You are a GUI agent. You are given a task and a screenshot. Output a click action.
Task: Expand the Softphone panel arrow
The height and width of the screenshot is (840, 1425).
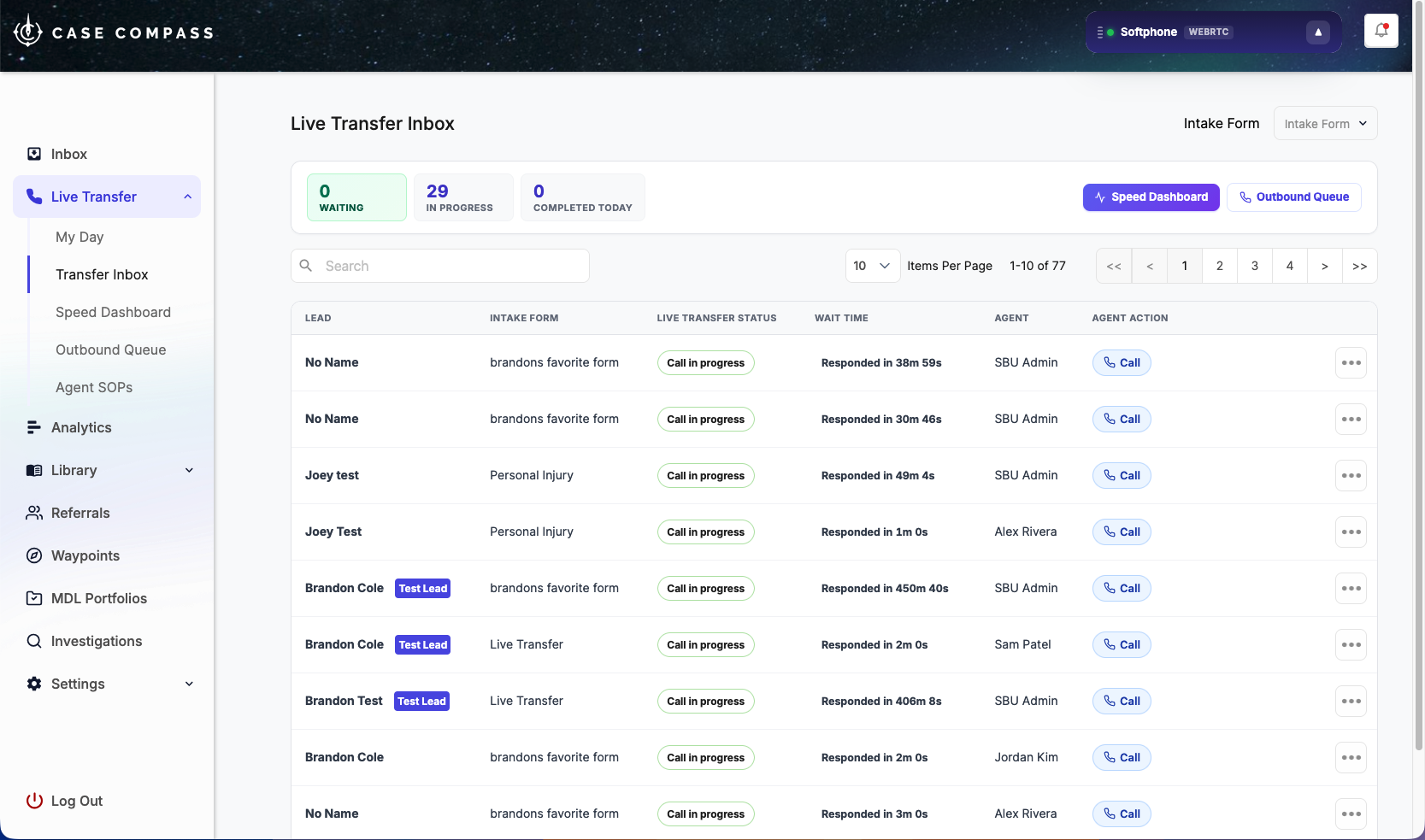click(x=1318, y=32)
